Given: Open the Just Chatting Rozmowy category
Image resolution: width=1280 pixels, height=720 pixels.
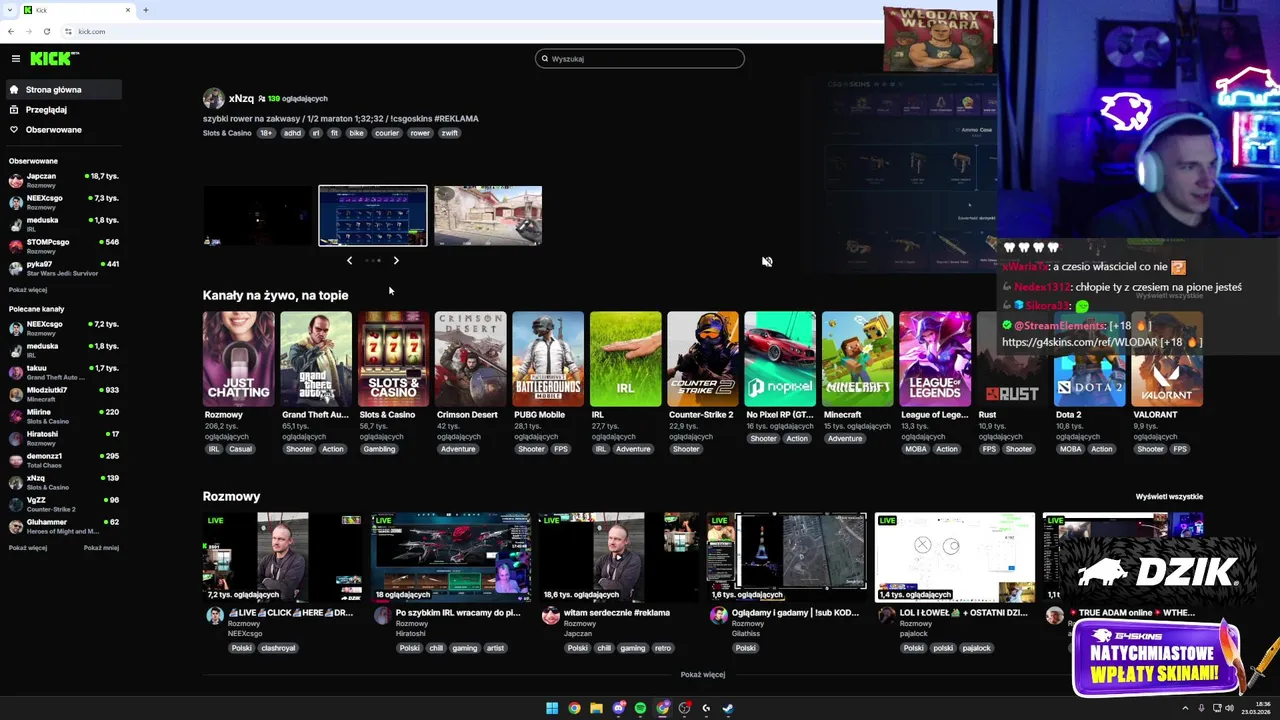Looking at the screenshot, I should [238, 359].
